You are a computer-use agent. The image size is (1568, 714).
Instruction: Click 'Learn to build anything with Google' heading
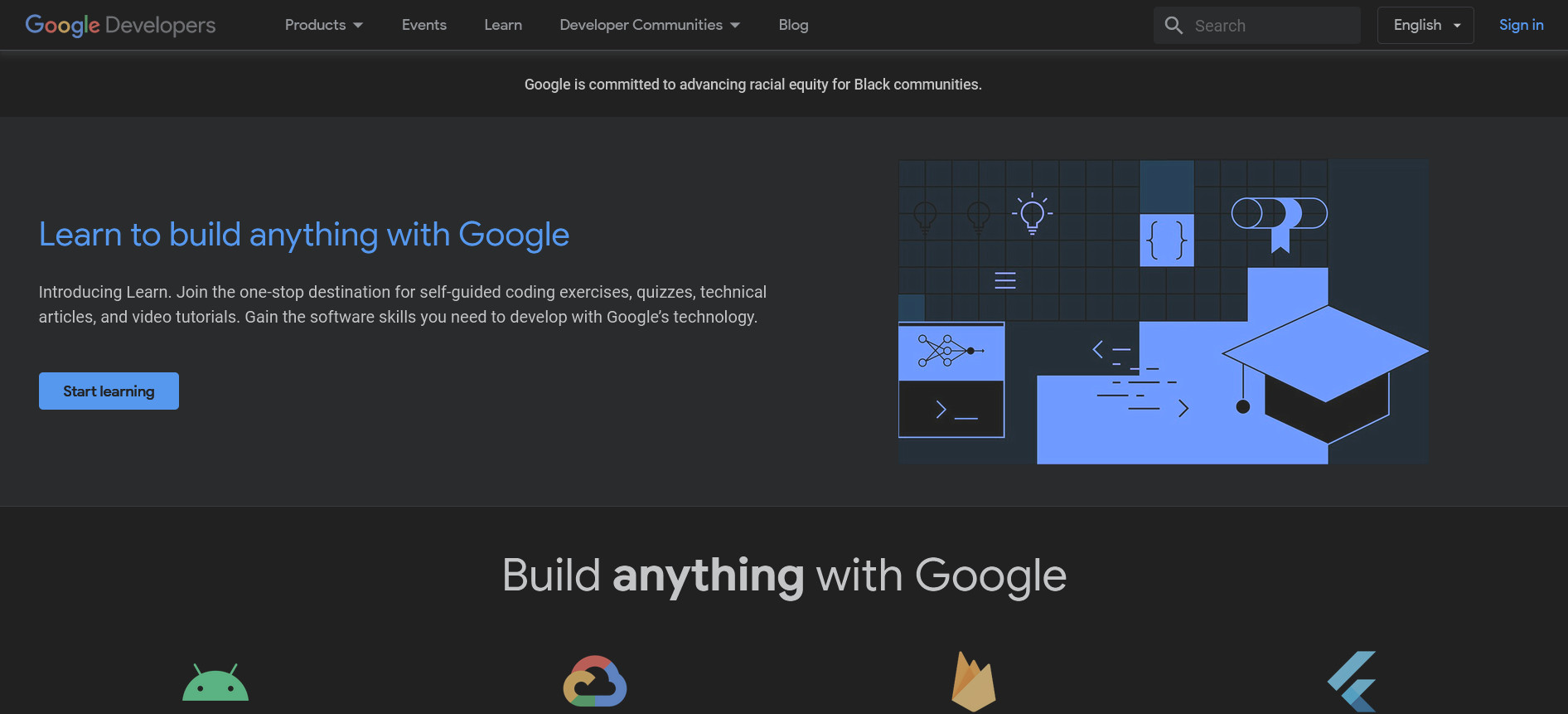coord(304,235)
